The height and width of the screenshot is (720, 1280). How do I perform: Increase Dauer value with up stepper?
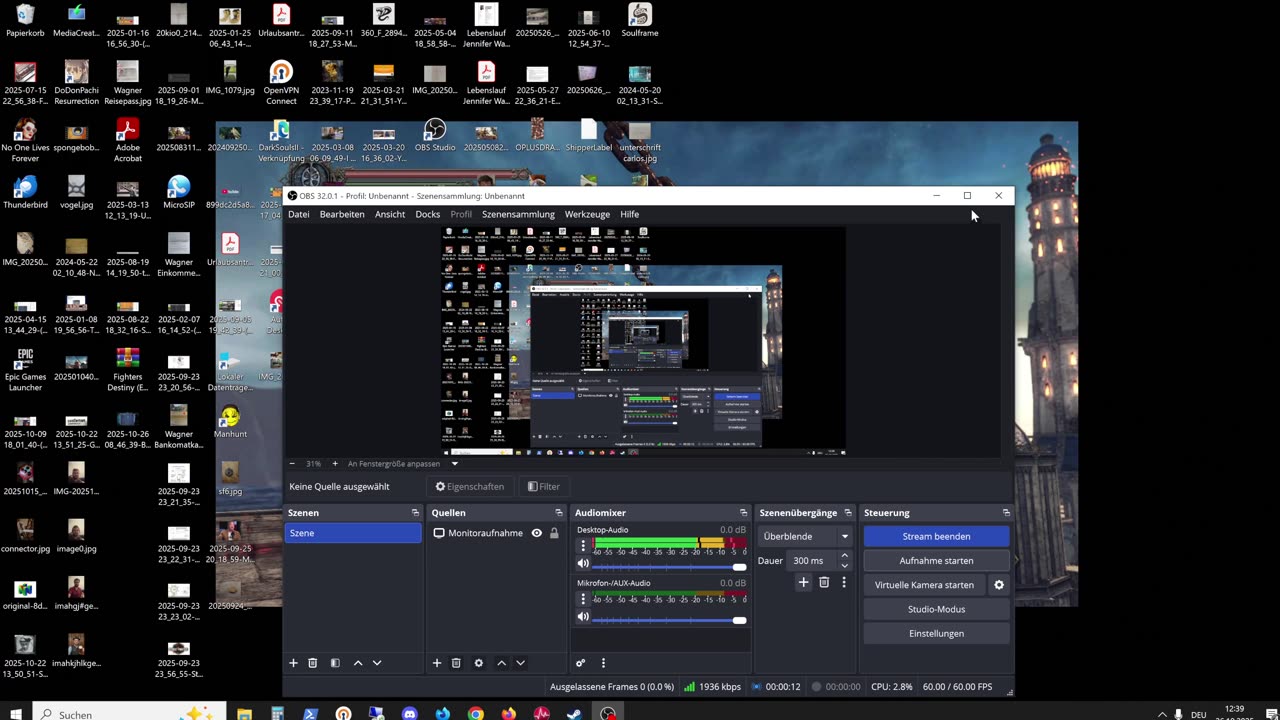coord(845,556)
